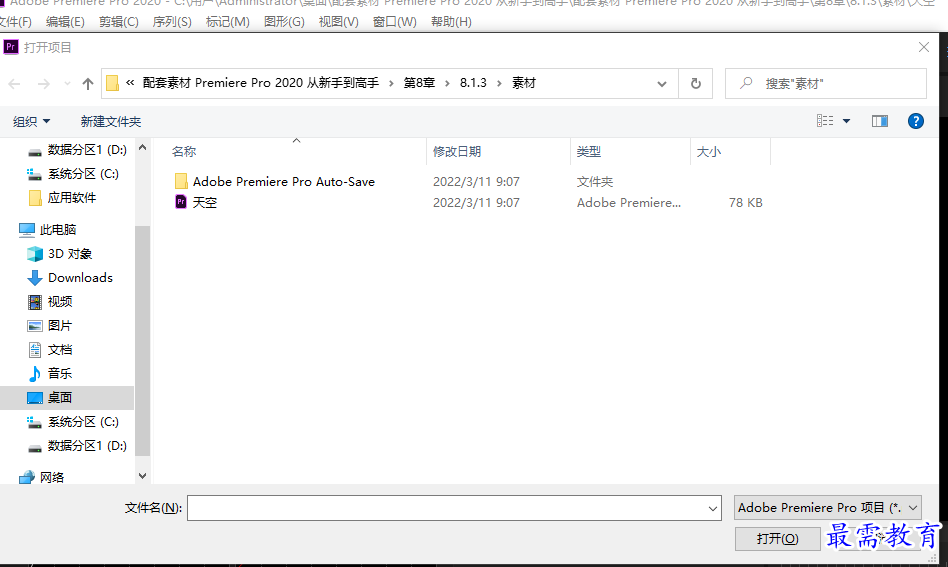
Task: Open the 标记(M) menu
Action: [x=227, y=22]
